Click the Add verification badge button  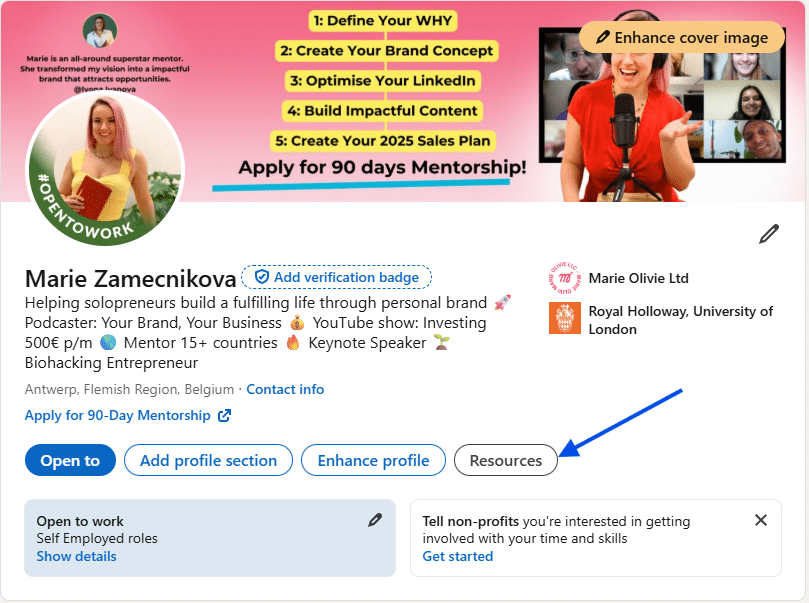click(336, 277)
